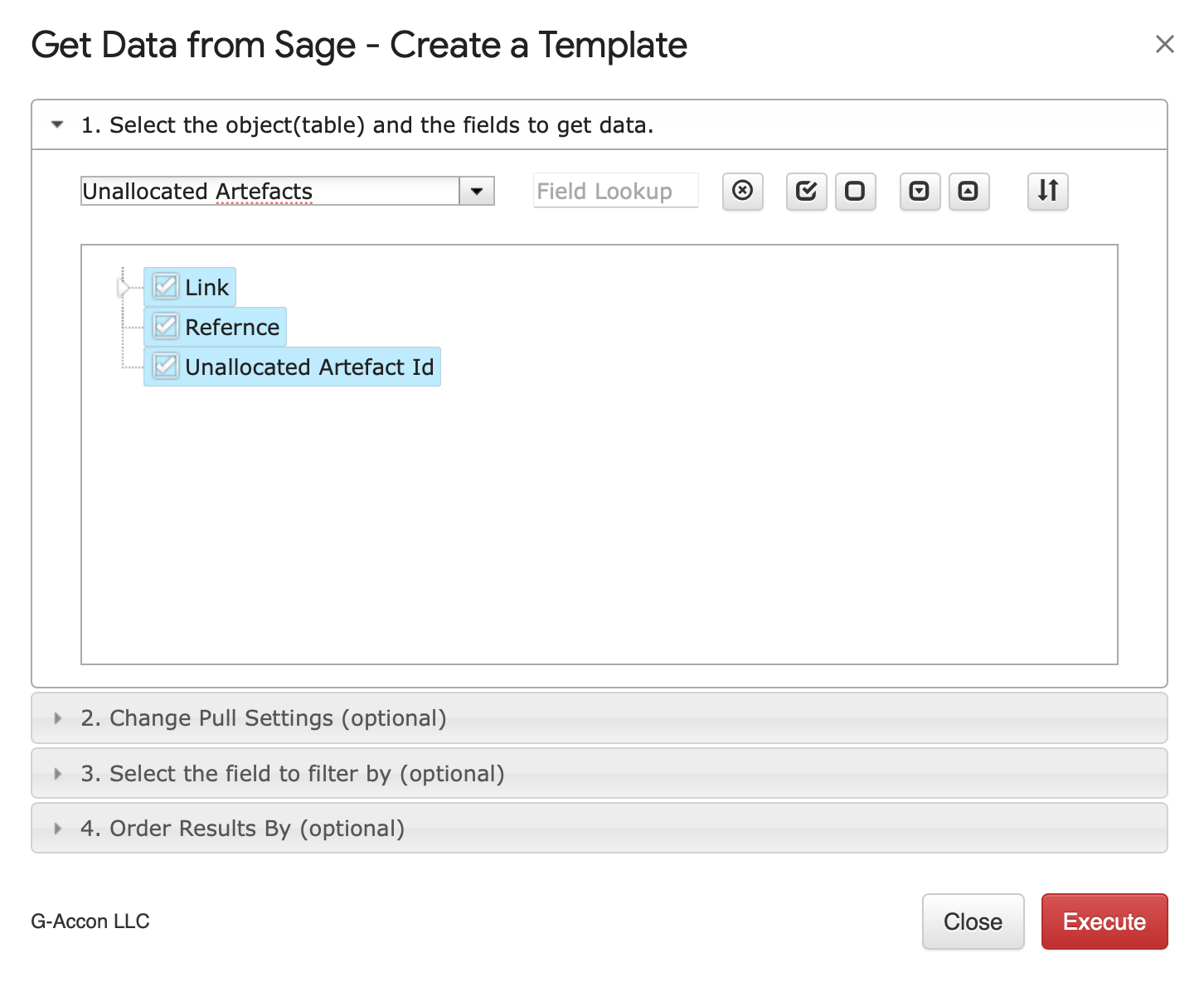Untick the Unallocated Artefact Id checkbox
The height and width of the screenshot is (987, 1204).
pyautogui.click(x=166, y=367)
